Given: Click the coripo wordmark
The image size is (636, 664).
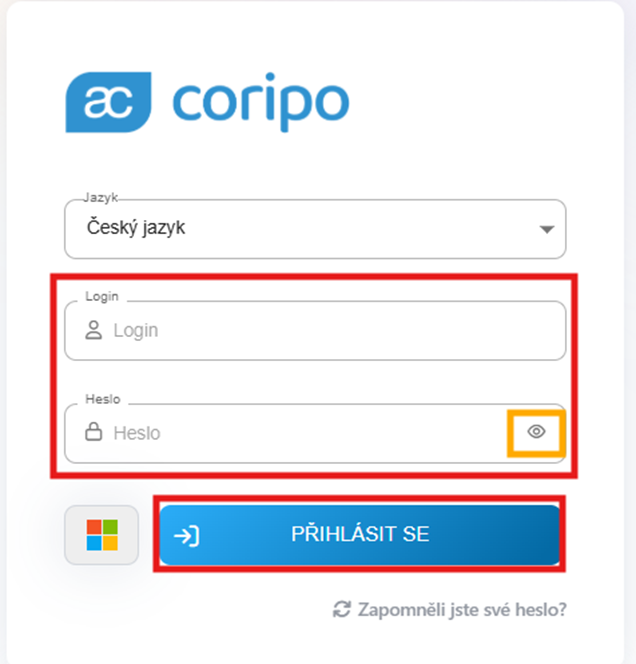Looking at the screenshot, I should tap(261, 102).
